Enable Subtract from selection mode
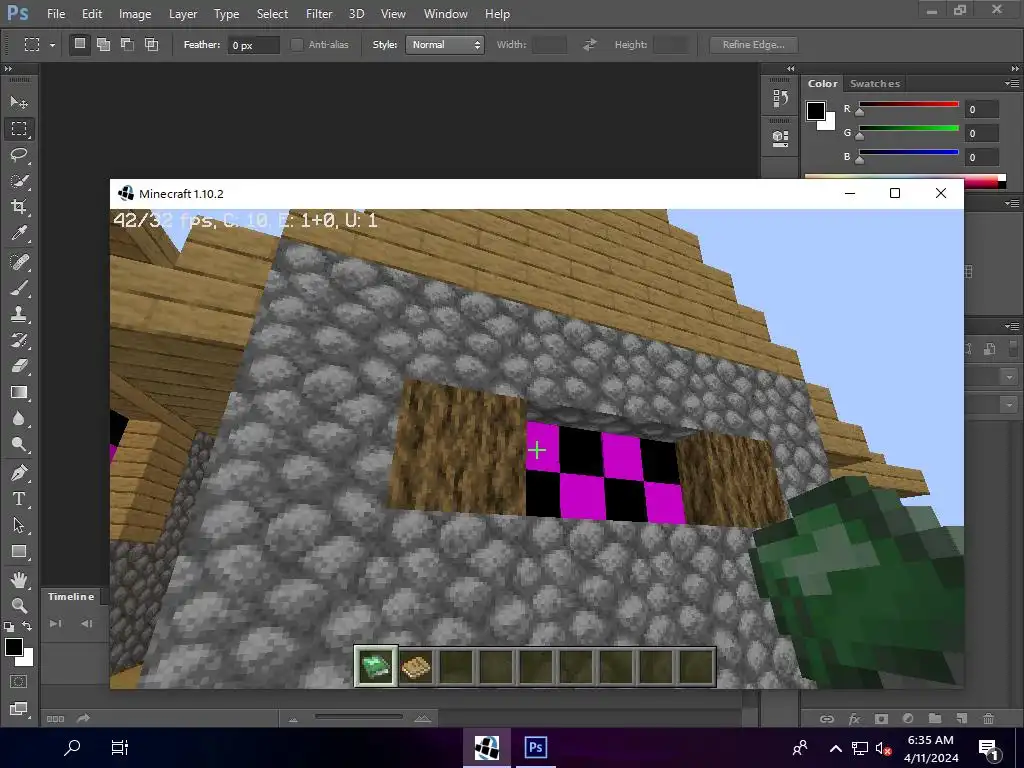 (127, 44)
